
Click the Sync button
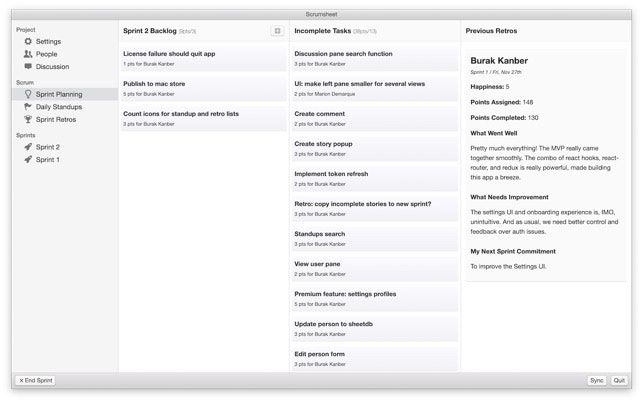coord(597,380)
